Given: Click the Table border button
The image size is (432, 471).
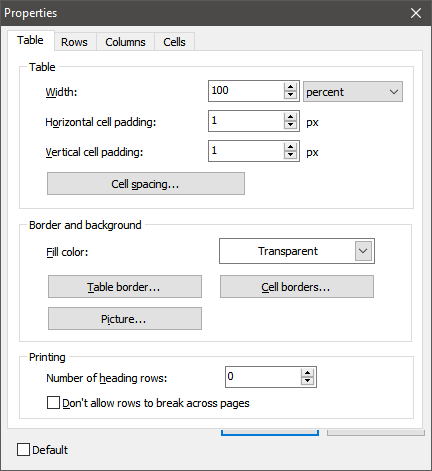Looking at the screenshot, I should tap(125, 287).
